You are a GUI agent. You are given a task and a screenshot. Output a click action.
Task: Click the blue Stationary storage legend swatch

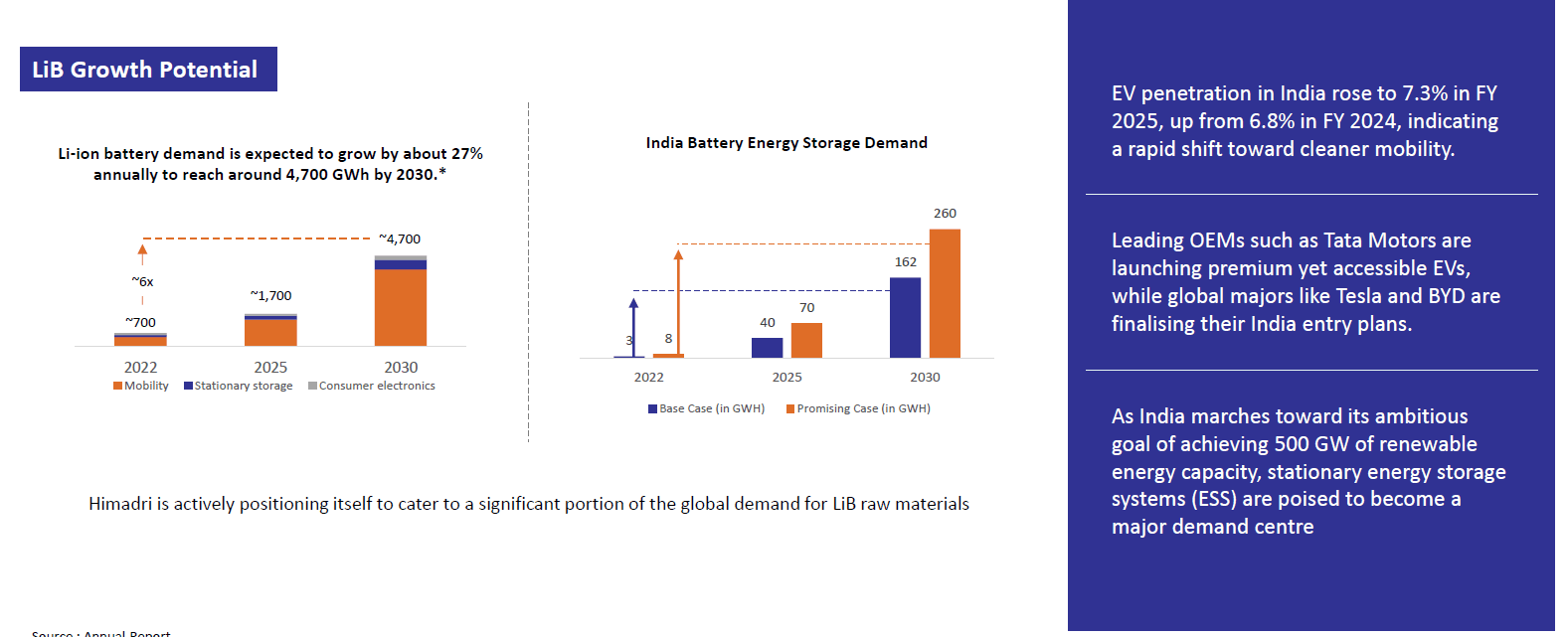click(x=188, y=386)
